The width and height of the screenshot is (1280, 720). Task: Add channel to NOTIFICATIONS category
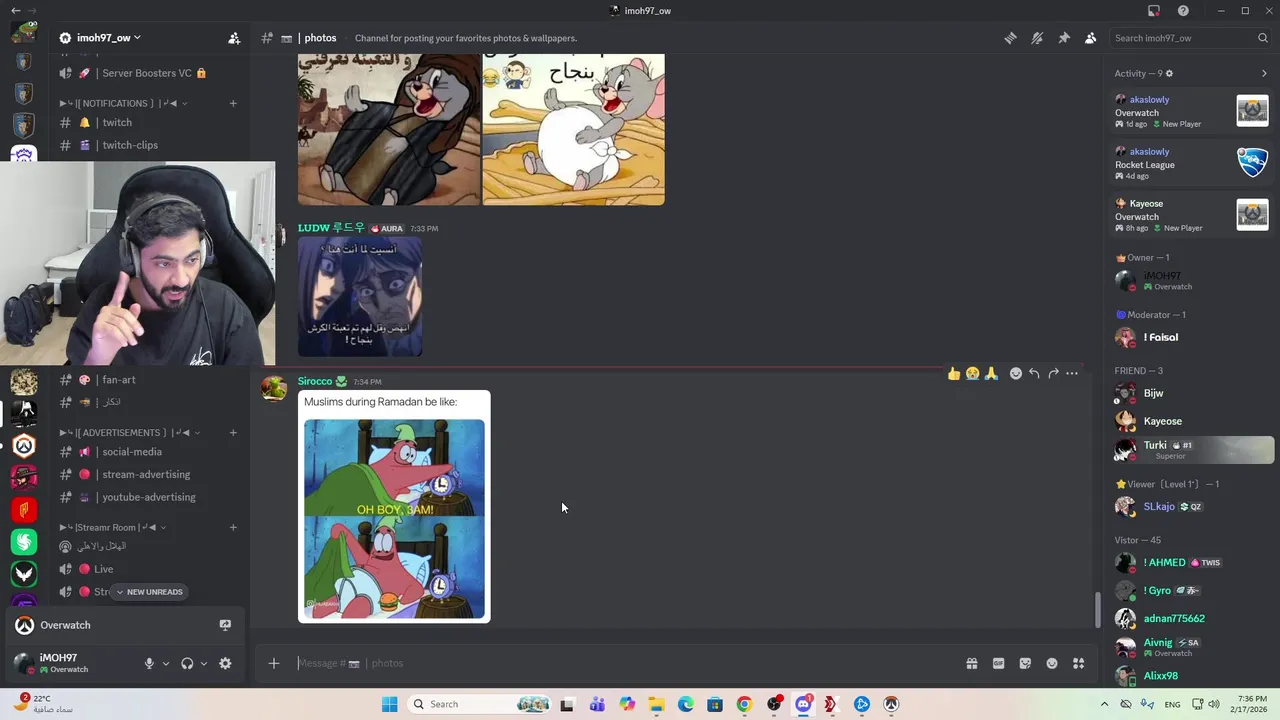click(x=233, y=103)
